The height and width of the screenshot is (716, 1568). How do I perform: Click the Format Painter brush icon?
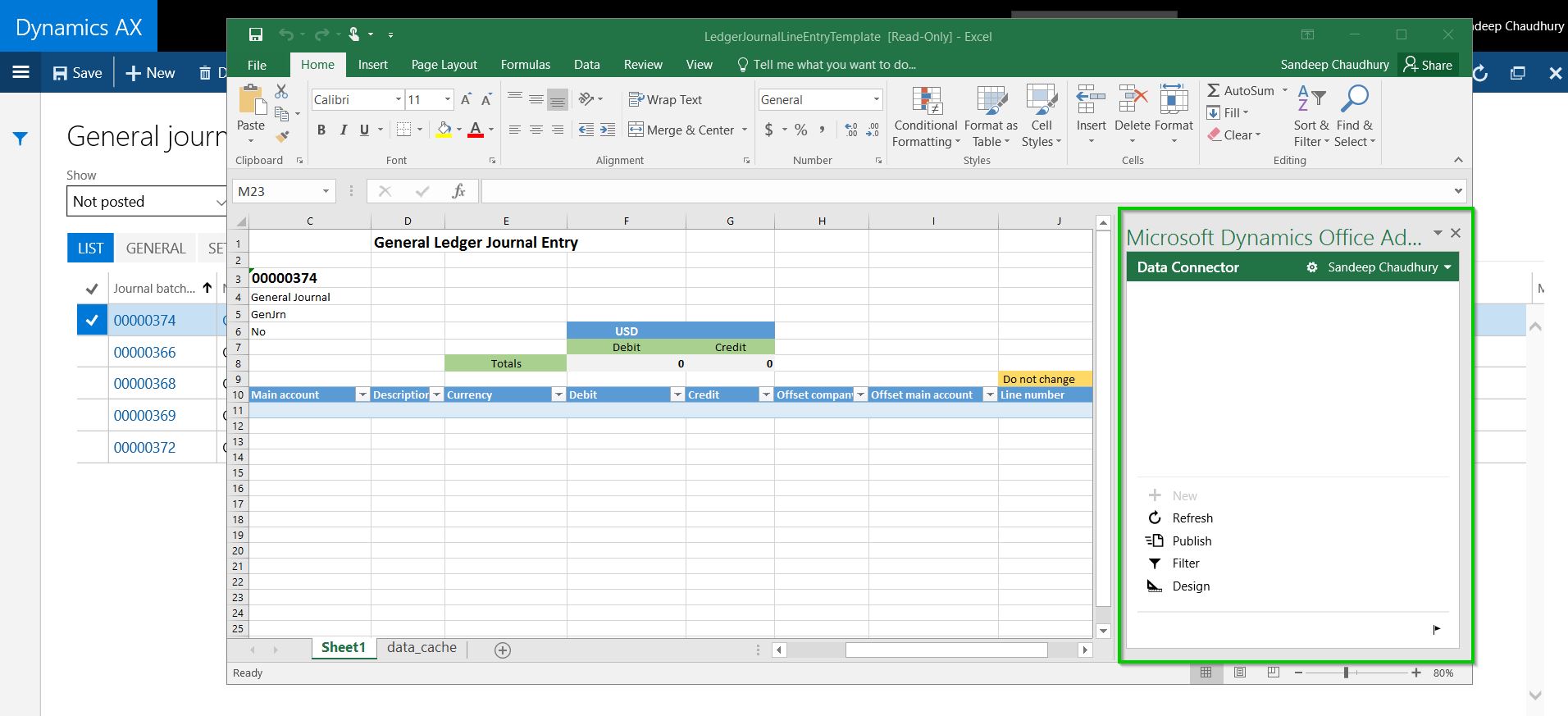click(x=282, y=136)
